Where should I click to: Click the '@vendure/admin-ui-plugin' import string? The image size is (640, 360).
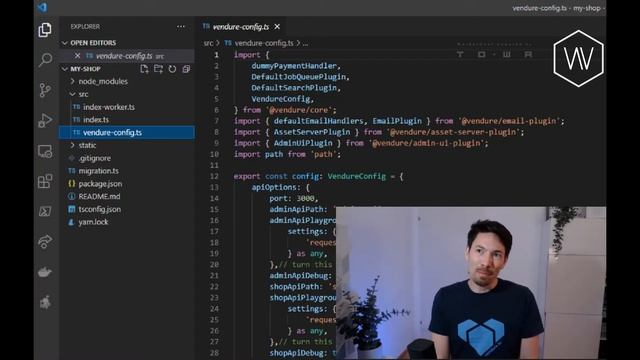[427, 143]
